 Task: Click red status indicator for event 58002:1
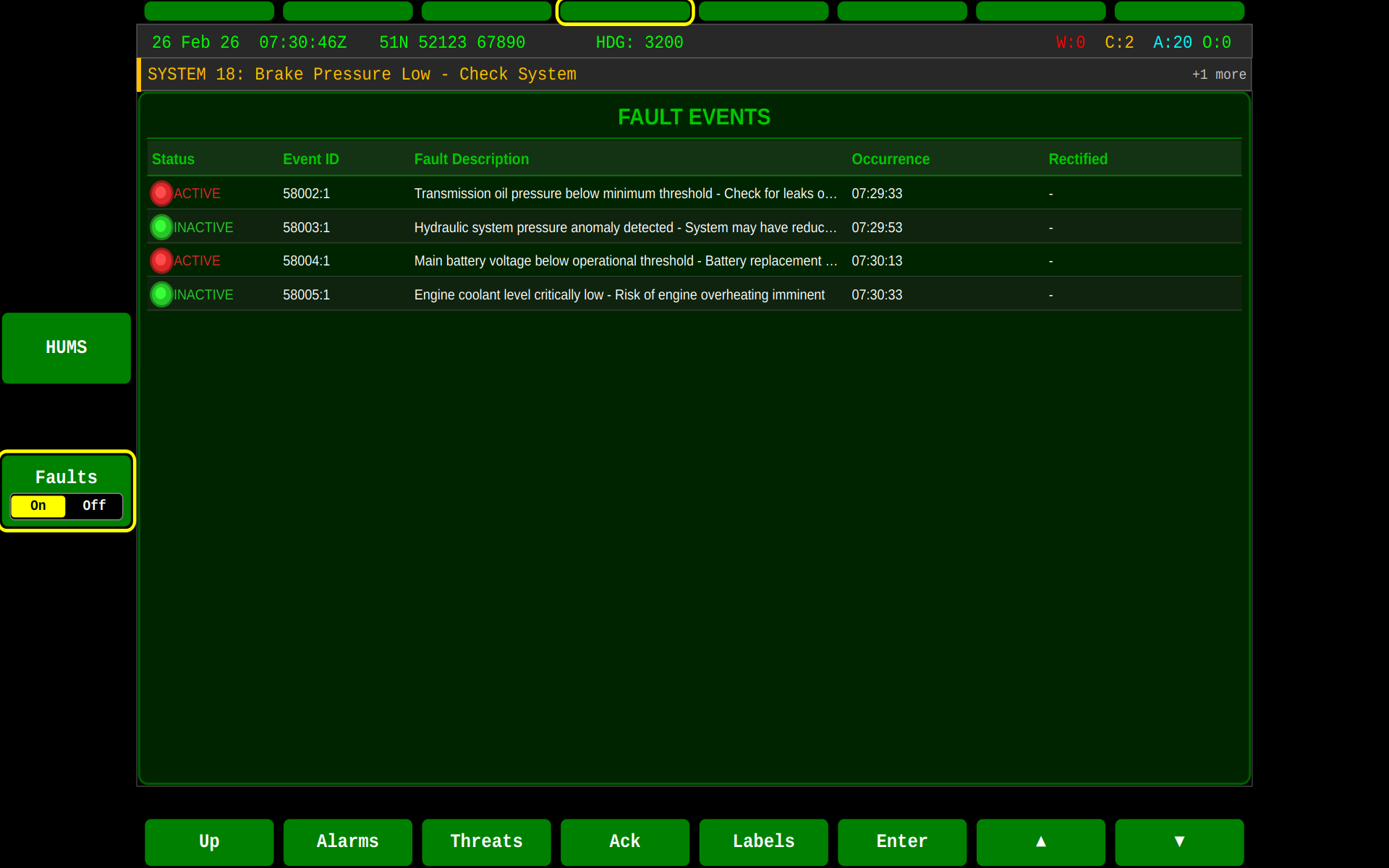(161, 193)
